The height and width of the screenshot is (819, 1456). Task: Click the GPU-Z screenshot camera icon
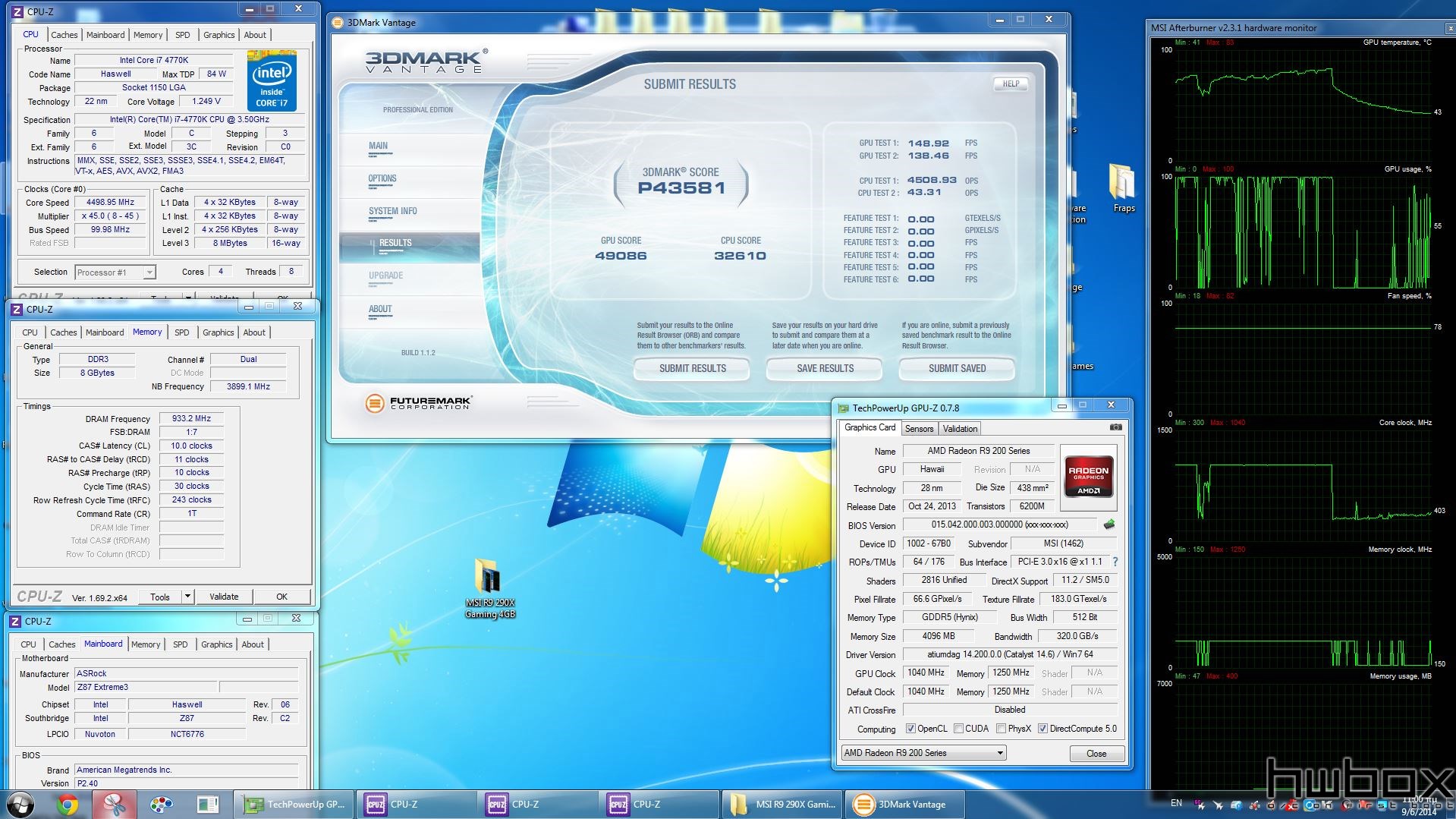[1115, 427]
